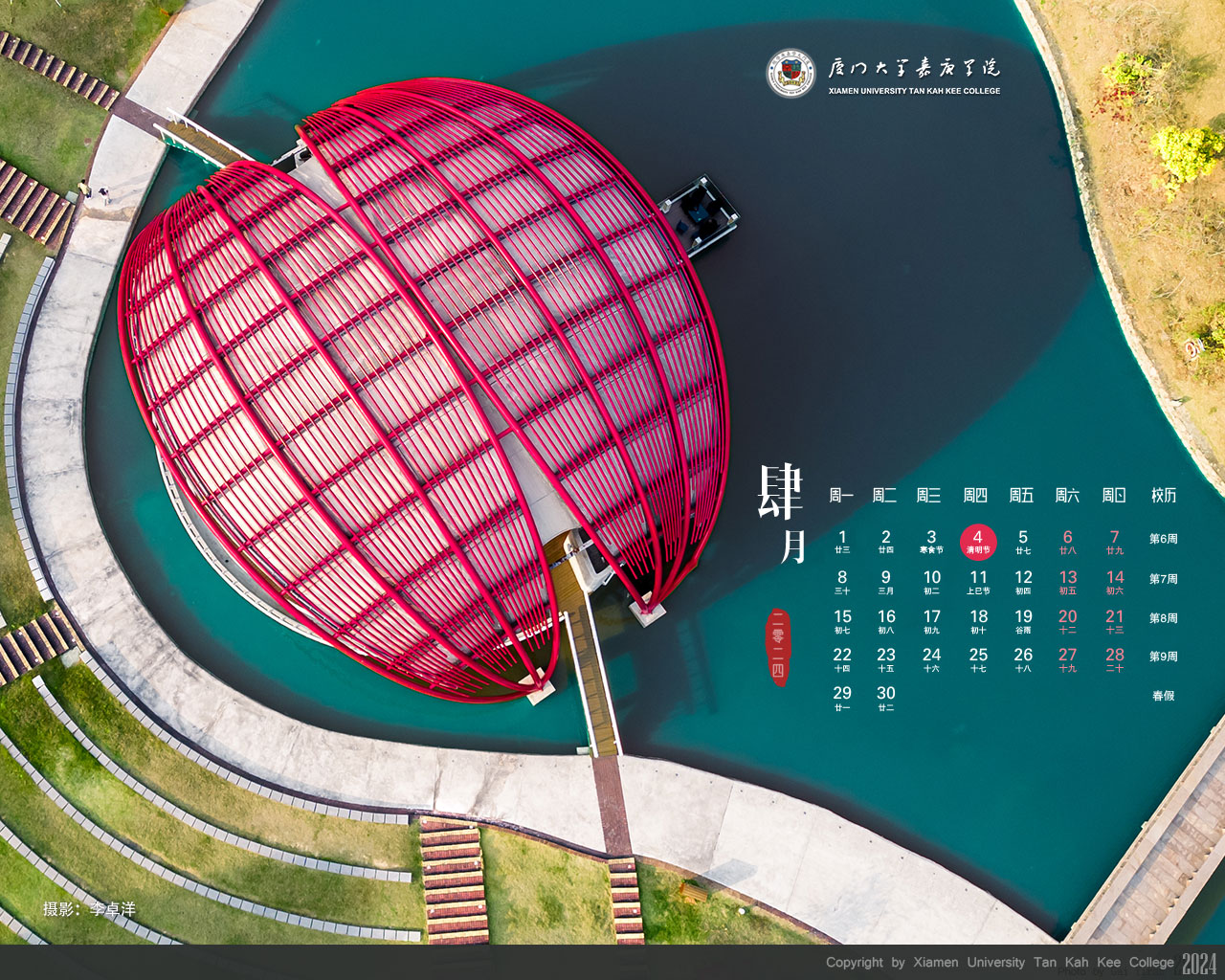Click the 摄影：李卓洋 photographer credit
Image resolution: width=1225 pixels, height=980 pixels.
point(89,909)
